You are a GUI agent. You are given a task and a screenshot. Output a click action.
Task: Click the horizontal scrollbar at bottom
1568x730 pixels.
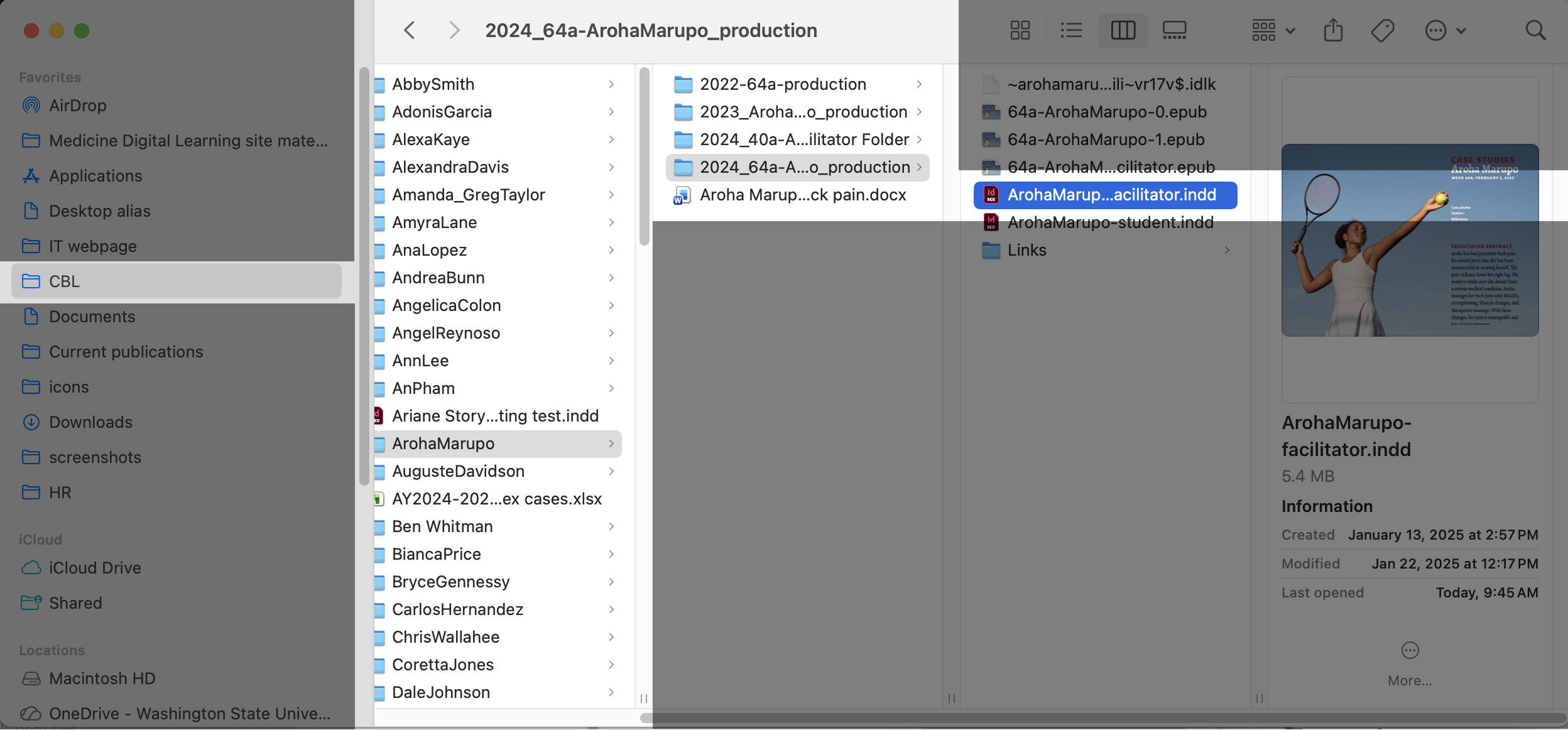click(x=1099, y=717)
